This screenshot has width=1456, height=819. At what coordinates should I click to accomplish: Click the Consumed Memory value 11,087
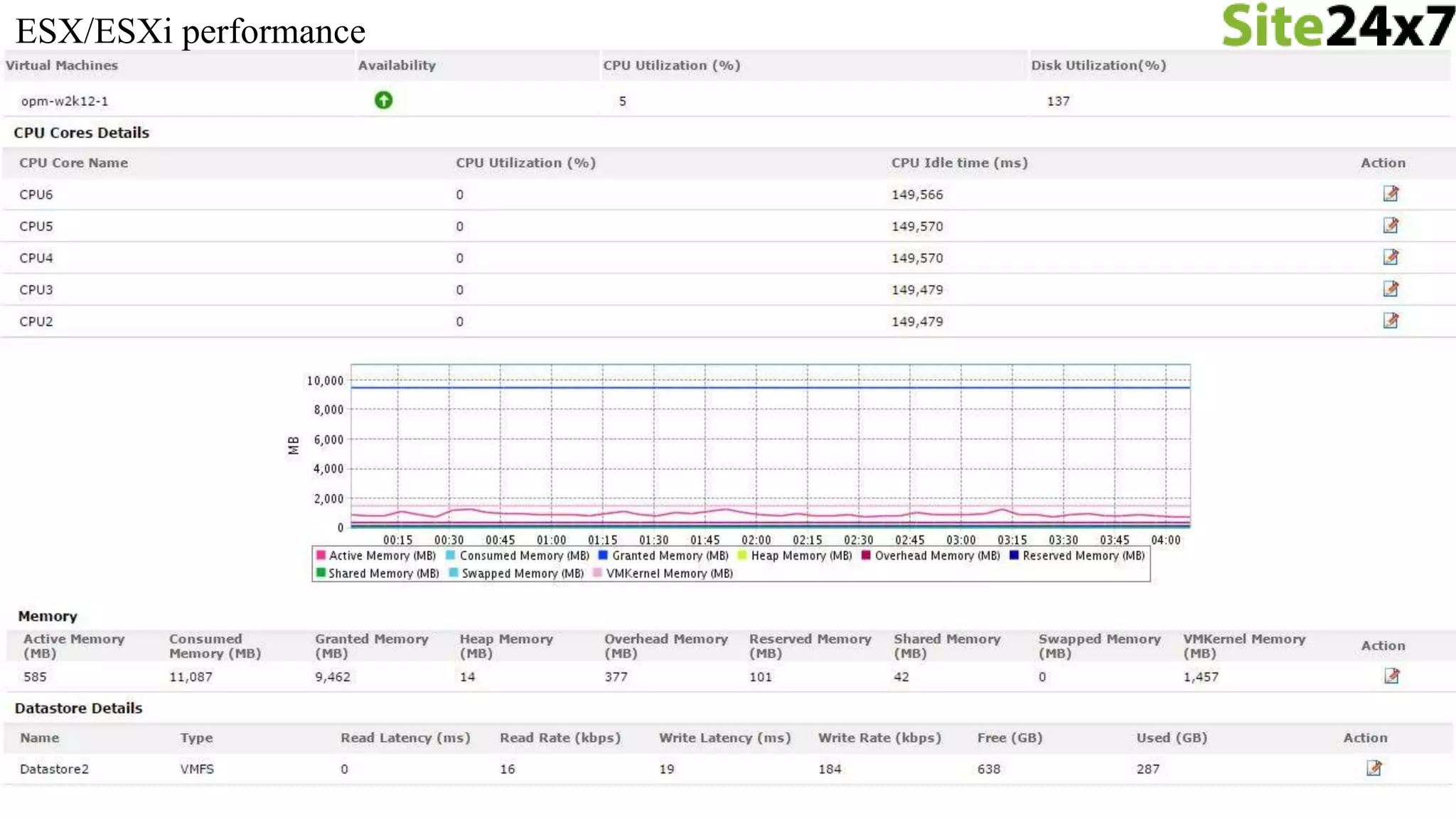[191, 677]
